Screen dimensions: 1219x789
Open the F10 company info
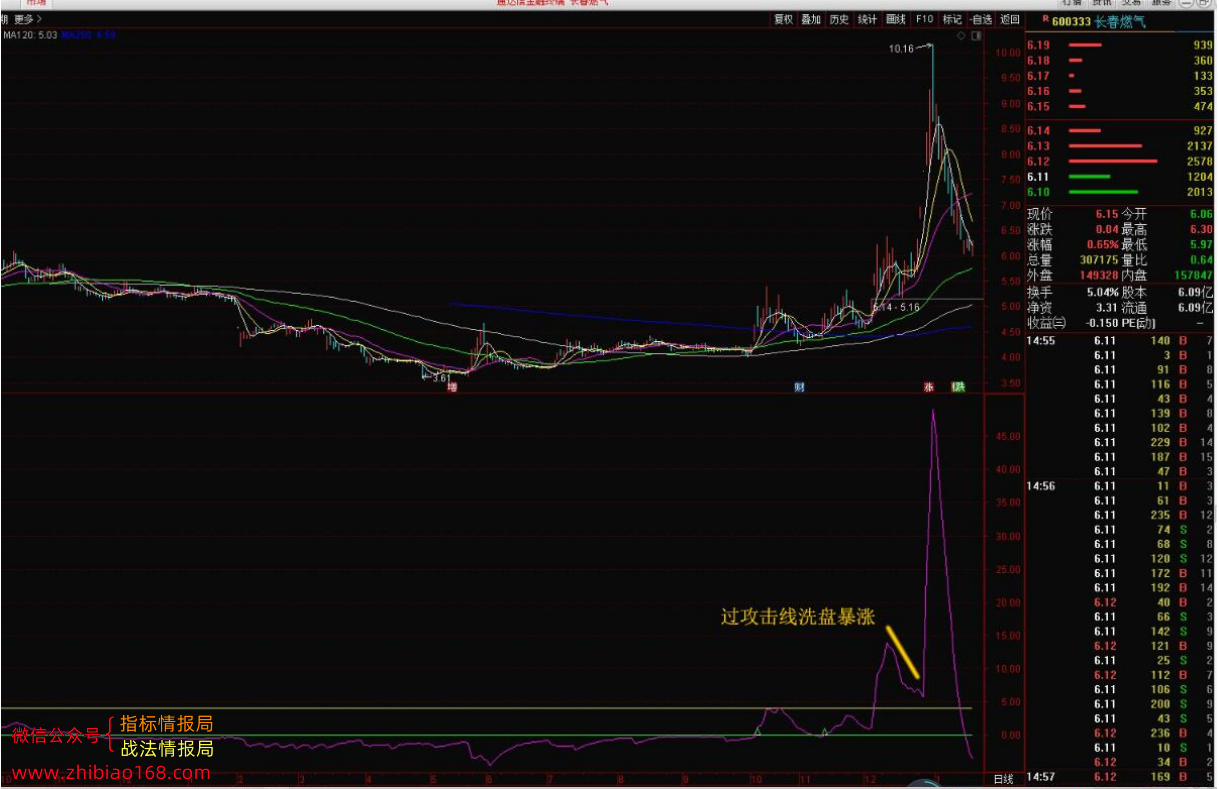tap(924, 19)
